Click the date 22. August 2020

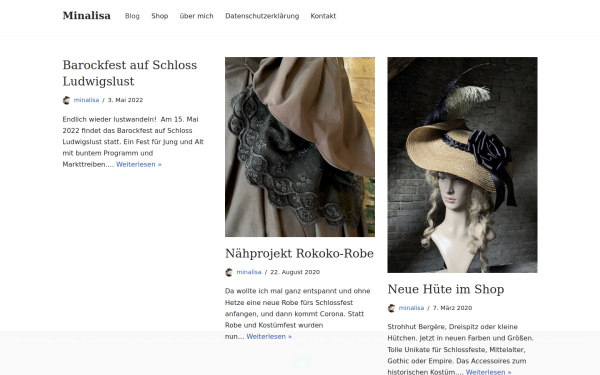[x=295, y=272]
